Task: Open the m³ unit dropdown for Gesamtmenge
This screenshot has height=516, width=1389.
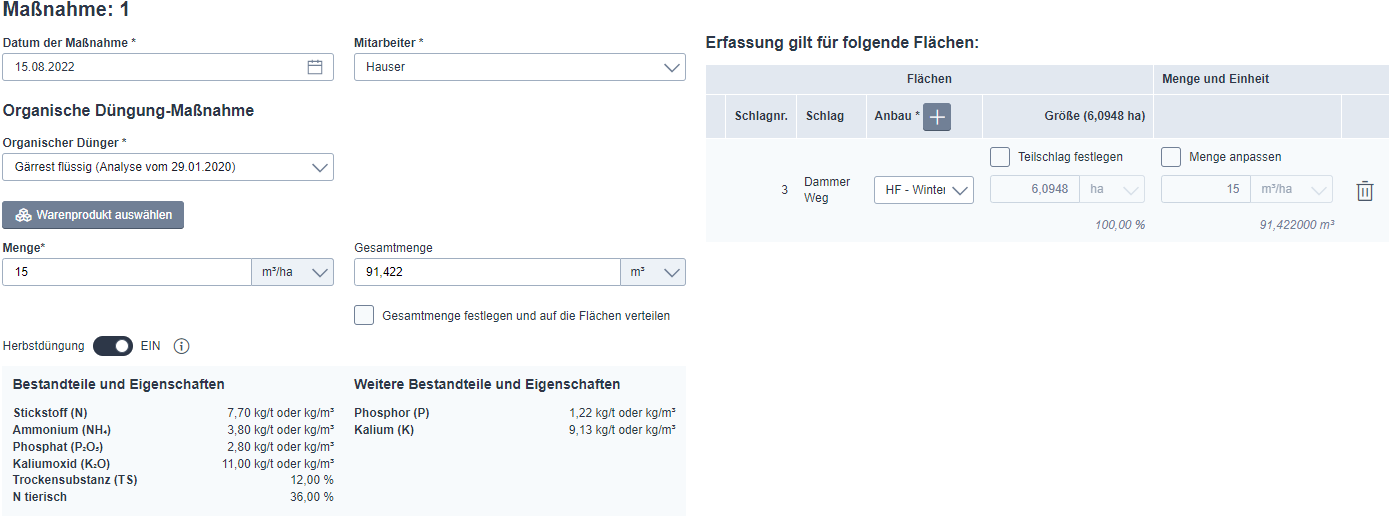Action: click(x=654, y=272)
